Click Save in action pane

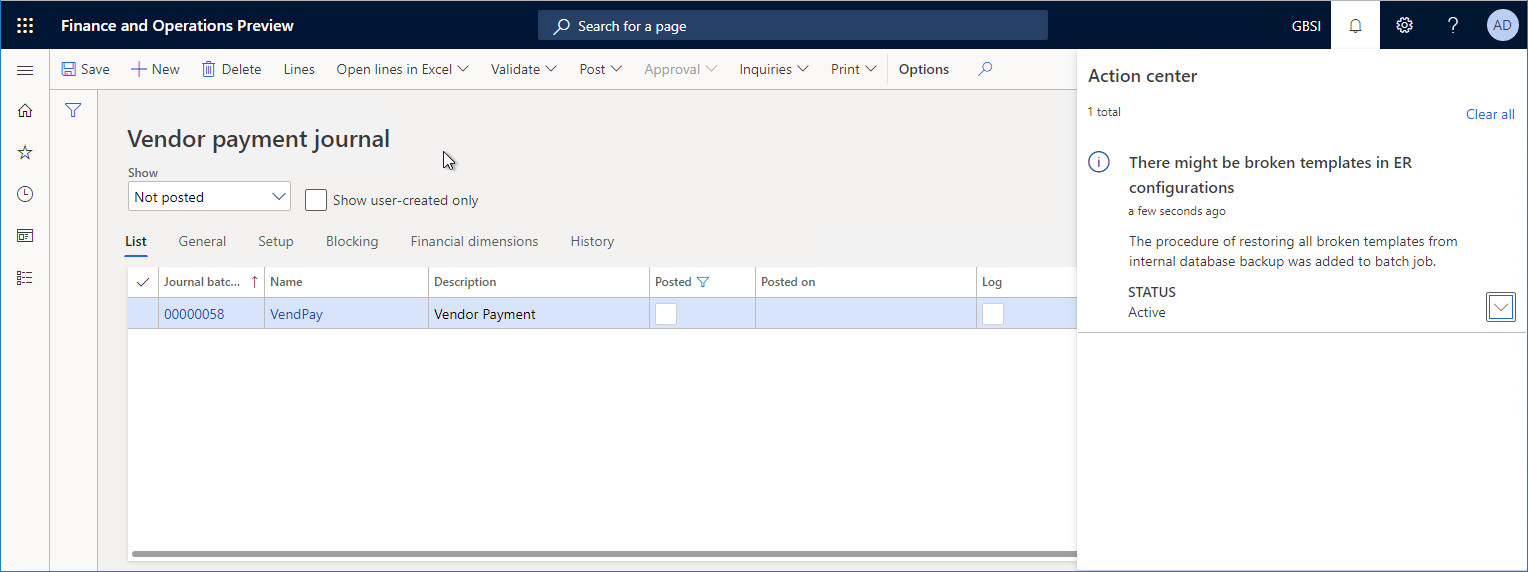coord(85,69)
